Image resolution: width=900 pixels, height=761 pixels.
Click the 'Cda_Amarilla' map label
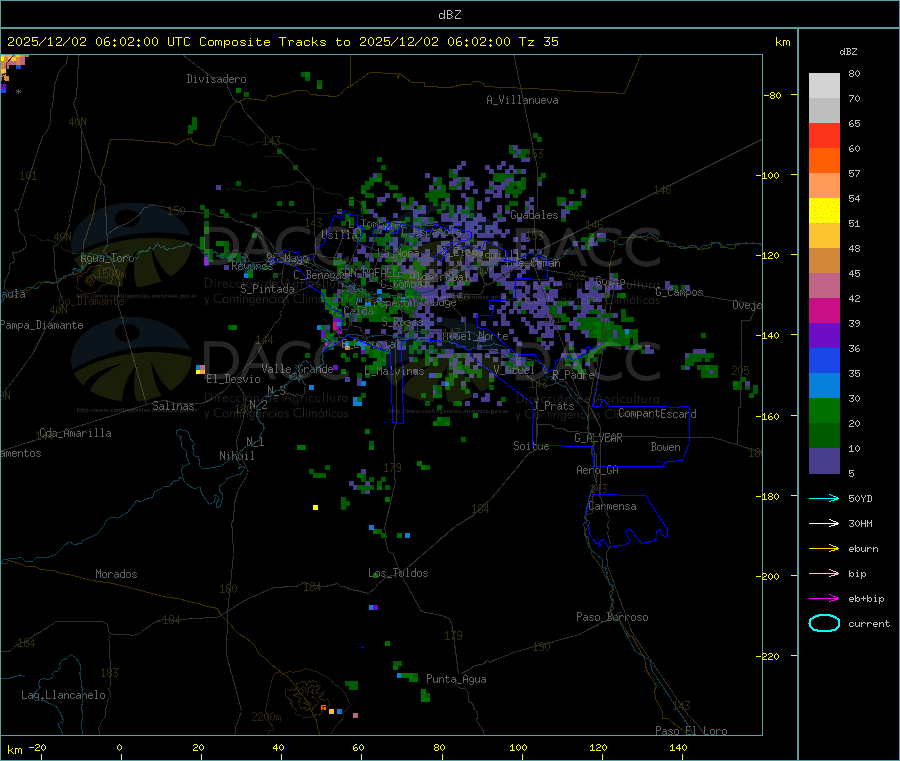point(75,433)
